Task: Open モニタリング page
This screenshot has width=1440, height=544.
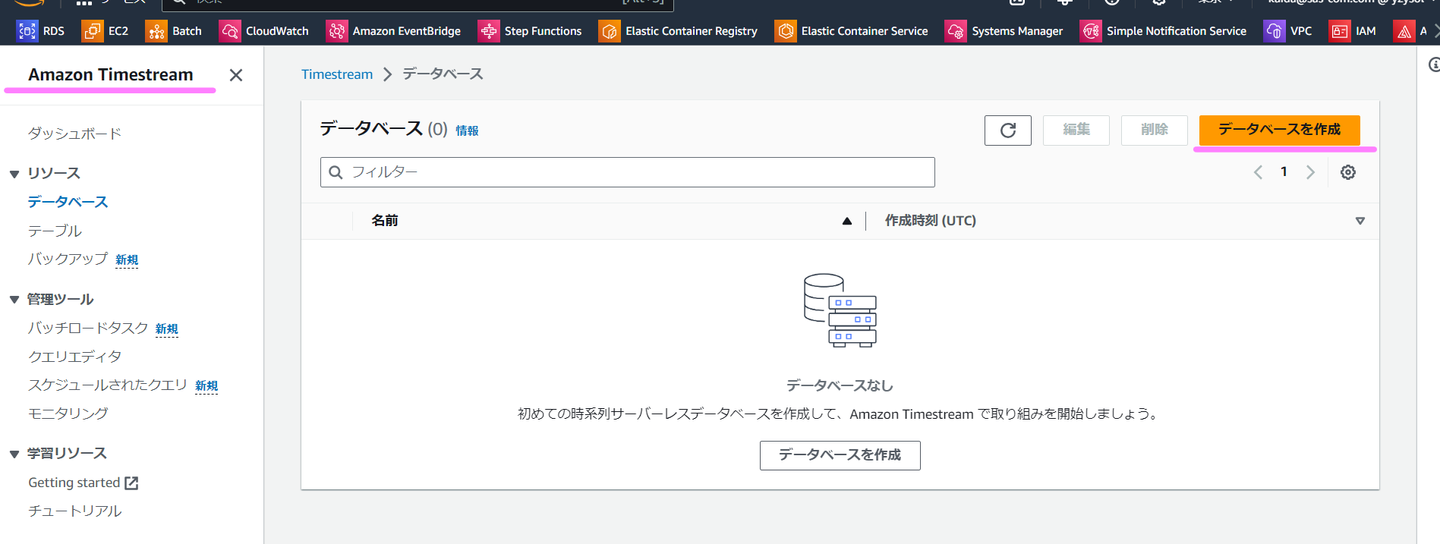Action: tap(68, 413)
